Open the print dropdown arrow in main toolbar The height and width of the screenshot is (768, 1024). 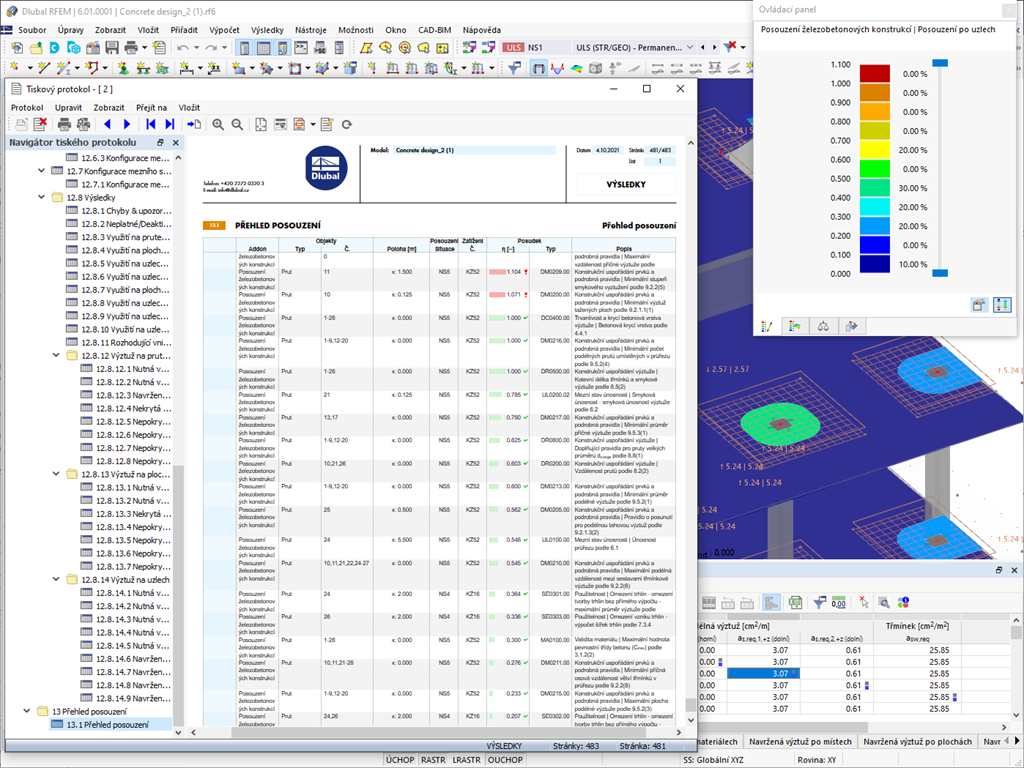145,48
